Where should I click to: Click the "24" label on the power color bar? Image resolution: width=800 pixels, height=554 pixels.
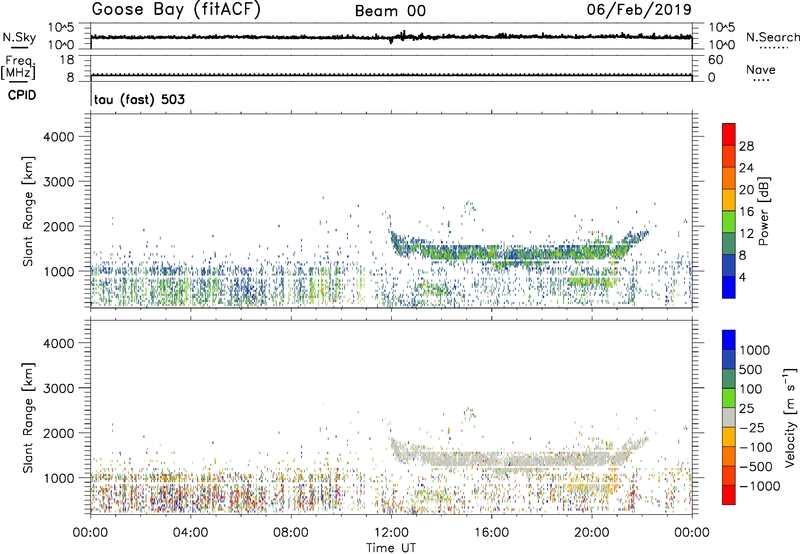point(746,168)
